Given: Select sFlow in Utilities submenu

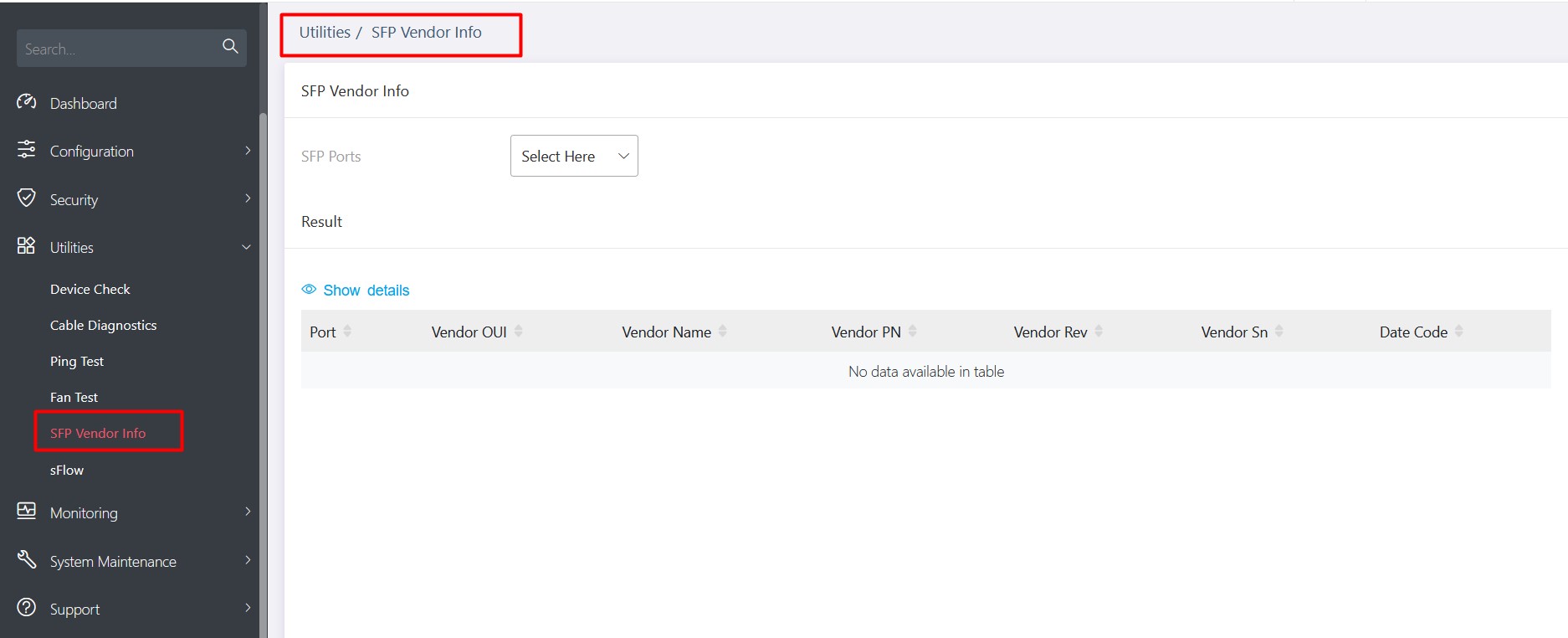Looking at the screenshot, I should 67,471.
